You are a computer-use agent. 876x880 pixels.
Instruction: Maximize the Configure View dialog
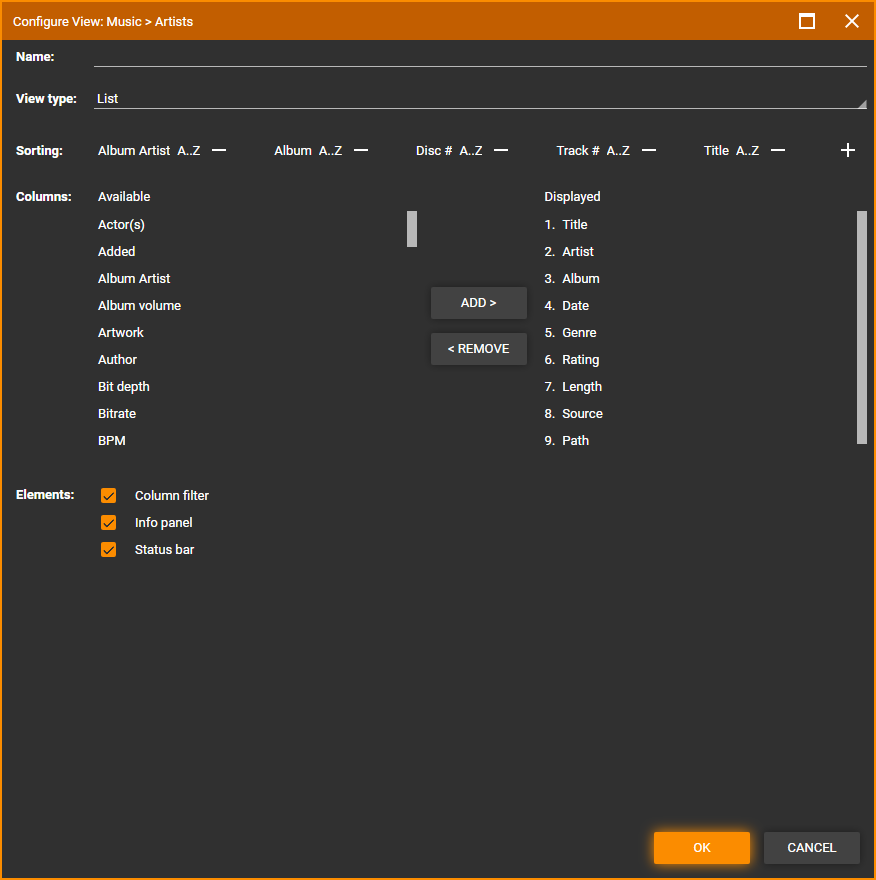(807, 21)
